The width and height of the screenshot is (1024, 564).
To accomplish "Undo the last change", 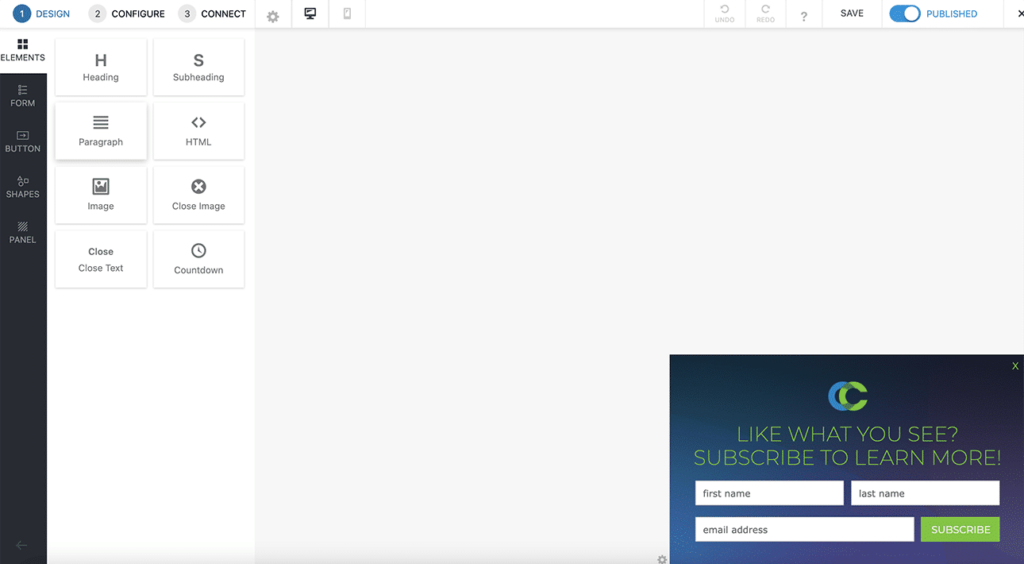I will click(724, 14).
